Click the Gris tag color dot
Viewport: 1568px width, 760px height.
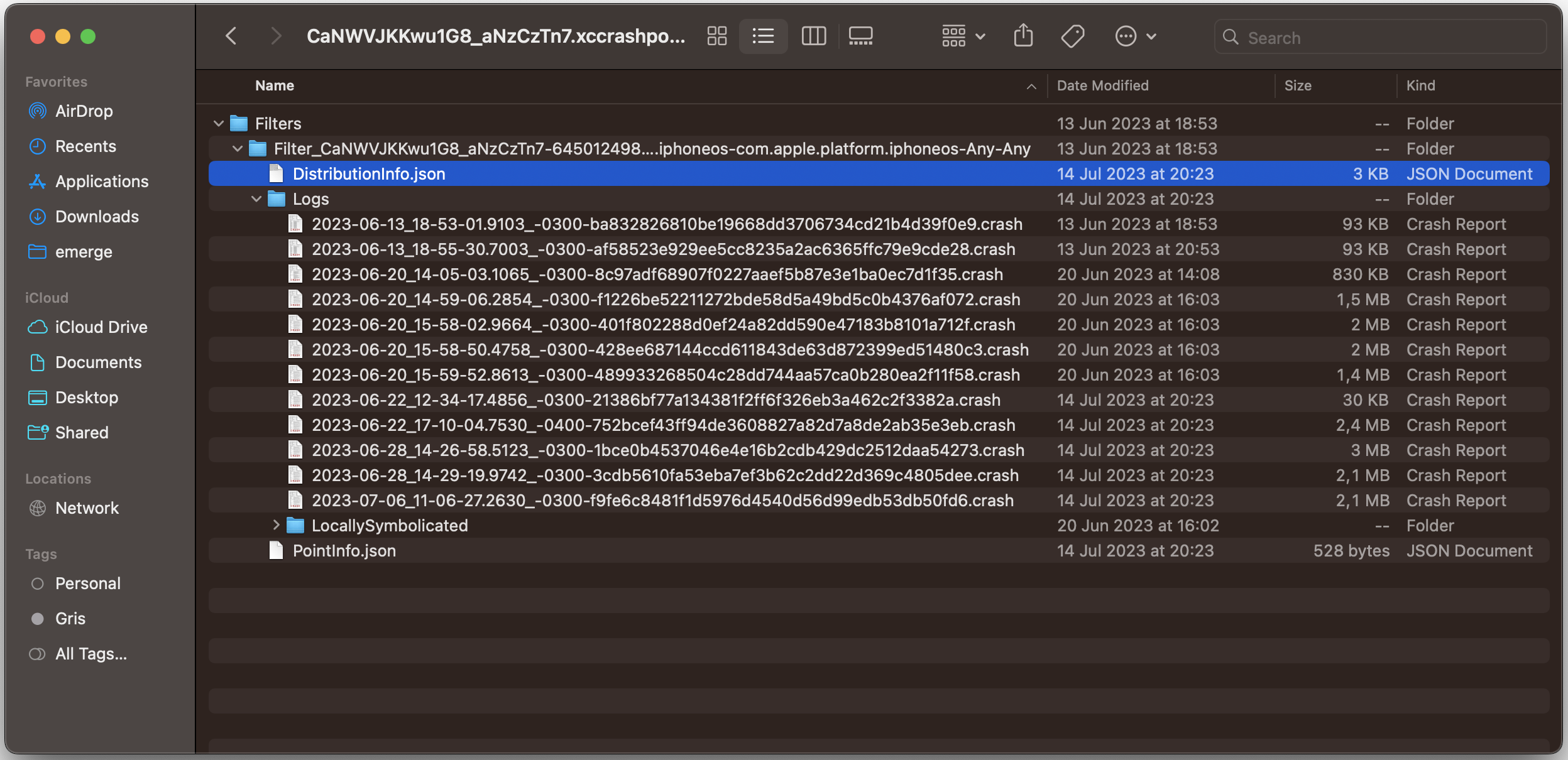click(37, 618)
